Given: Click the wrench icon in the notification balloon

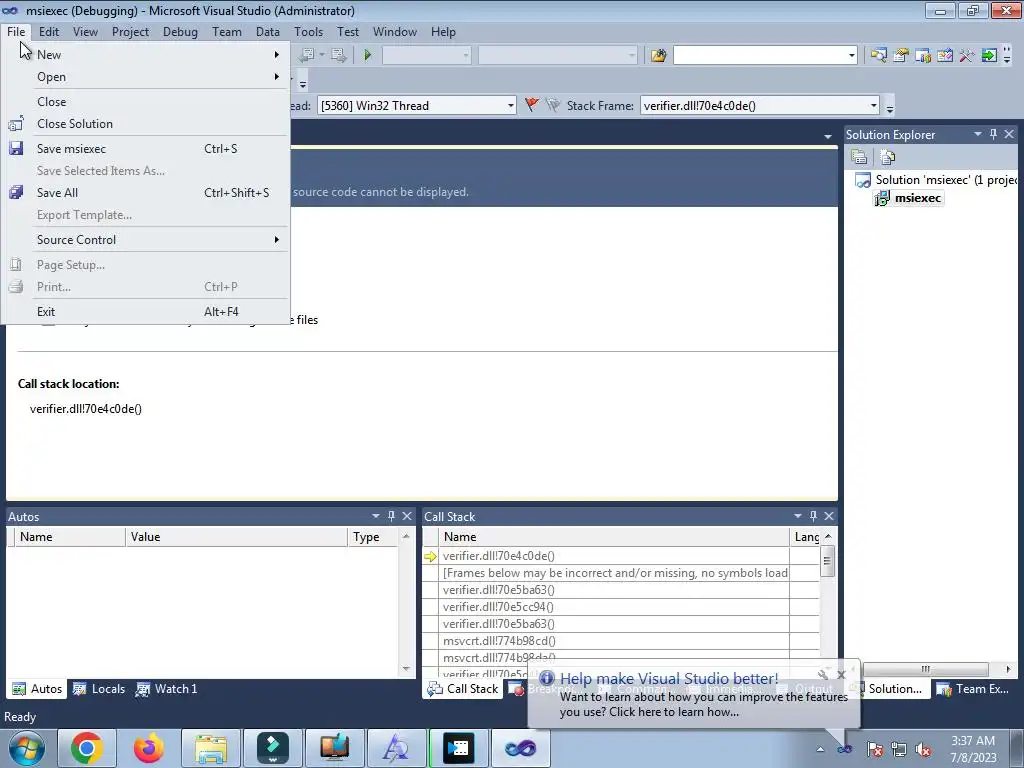Looking at the screenshot, I should point(823,675).
